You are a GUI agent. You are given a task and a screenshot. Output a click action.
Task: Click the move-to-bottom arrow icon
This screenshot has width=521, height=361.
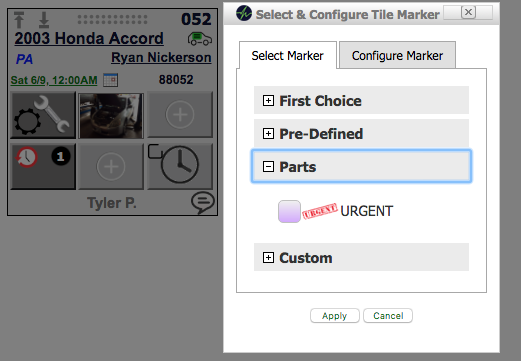point(44,20)
